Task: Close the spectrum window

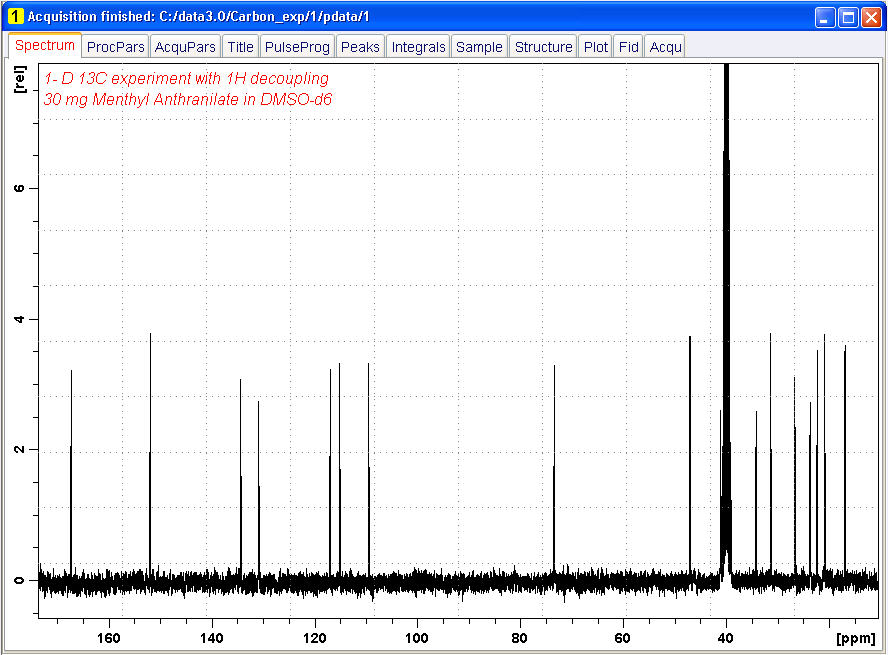Action: pos(871,18)
